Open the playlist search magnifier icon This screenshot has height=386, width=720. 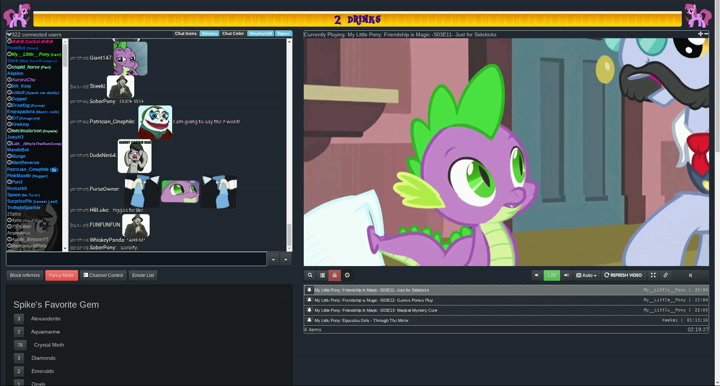[x=310, y=275]
